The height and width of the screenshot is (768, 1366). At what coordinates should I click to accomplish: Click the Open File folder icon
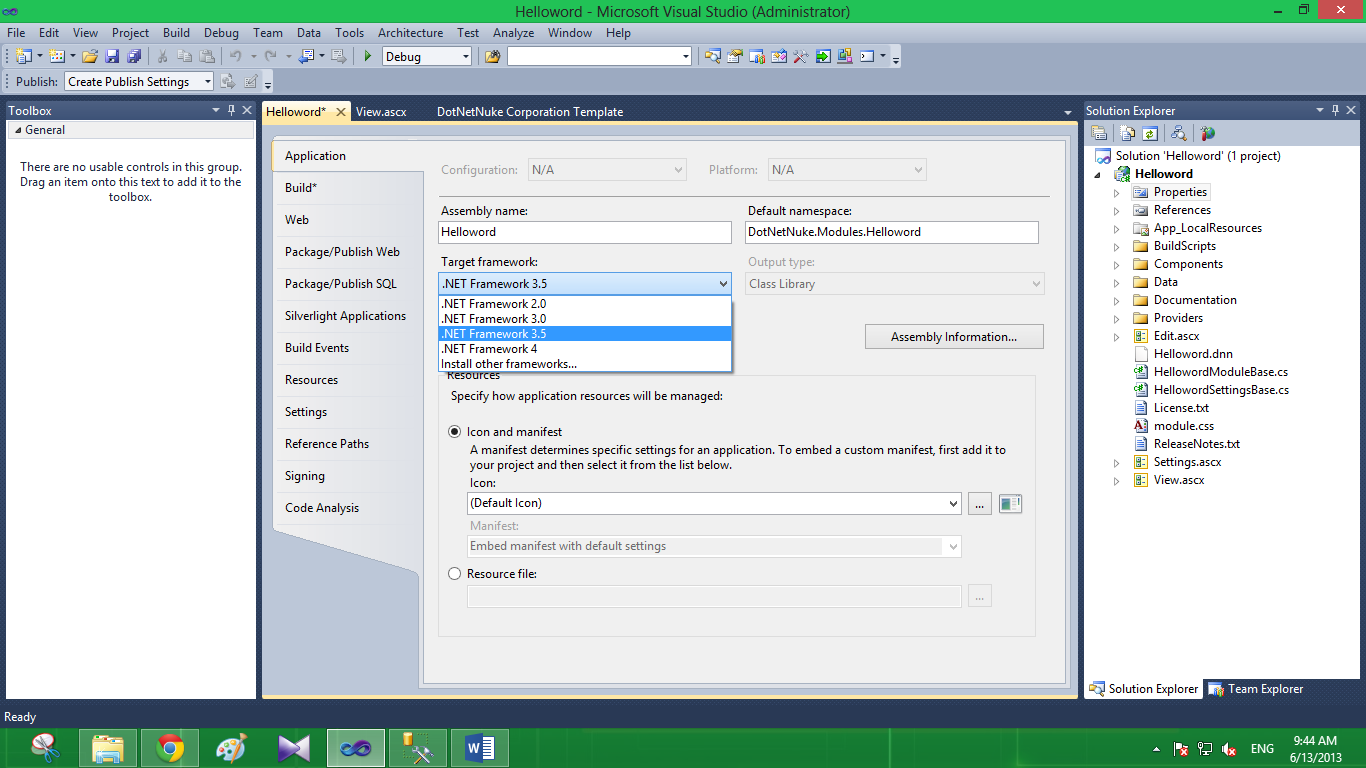pos(90,56)
